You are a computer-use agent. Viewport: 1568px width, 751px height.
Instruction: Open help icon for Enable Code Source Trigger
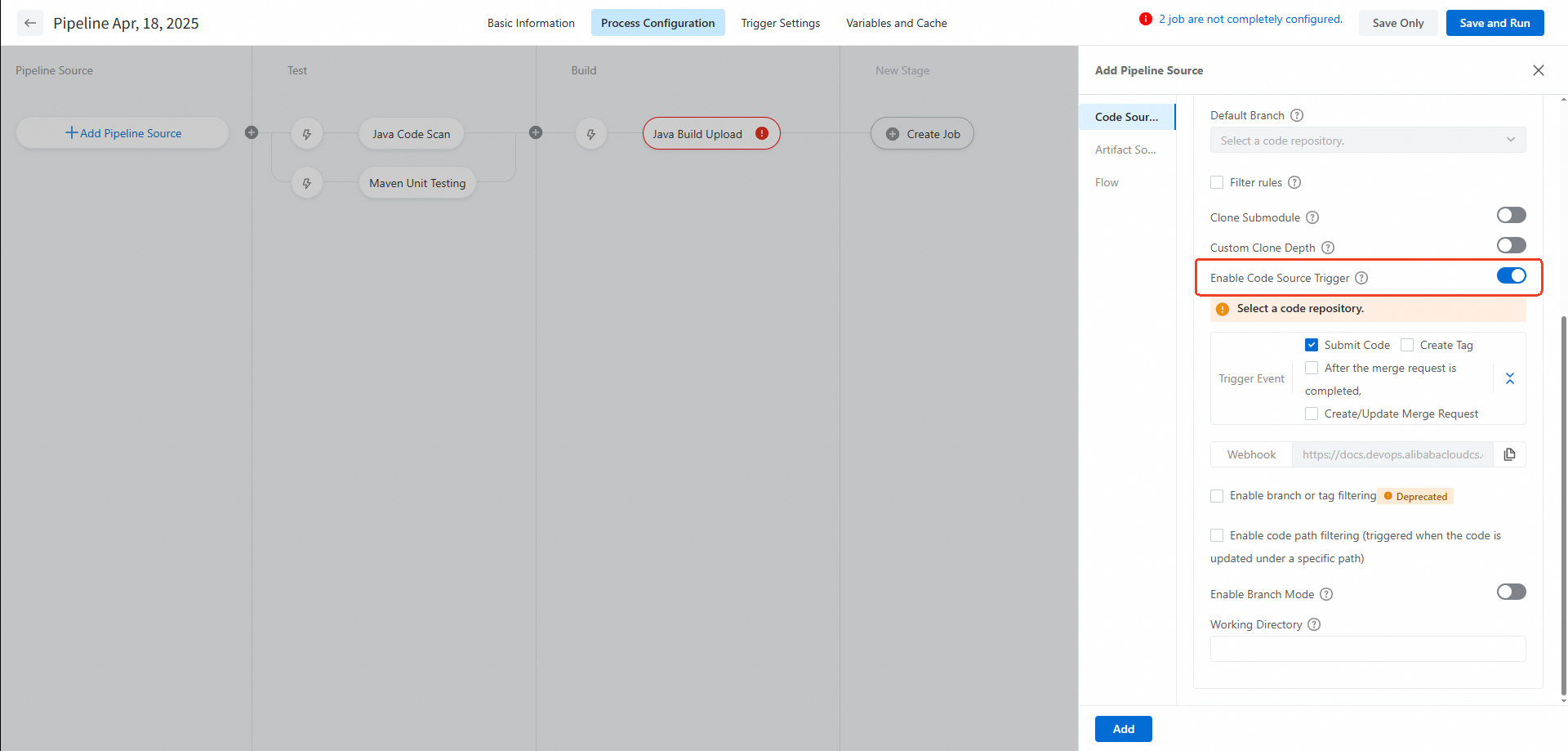pos(1361,278)
